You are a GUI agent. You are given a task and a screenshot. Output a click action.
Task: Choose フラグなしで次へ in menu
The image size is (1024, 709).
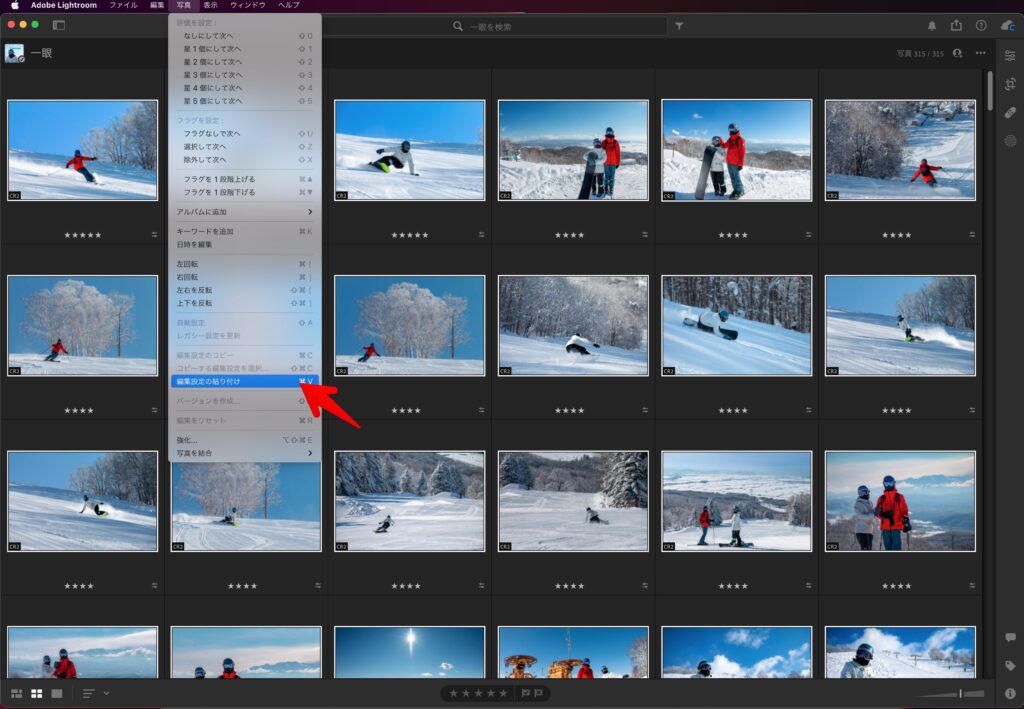click(244, 134)
